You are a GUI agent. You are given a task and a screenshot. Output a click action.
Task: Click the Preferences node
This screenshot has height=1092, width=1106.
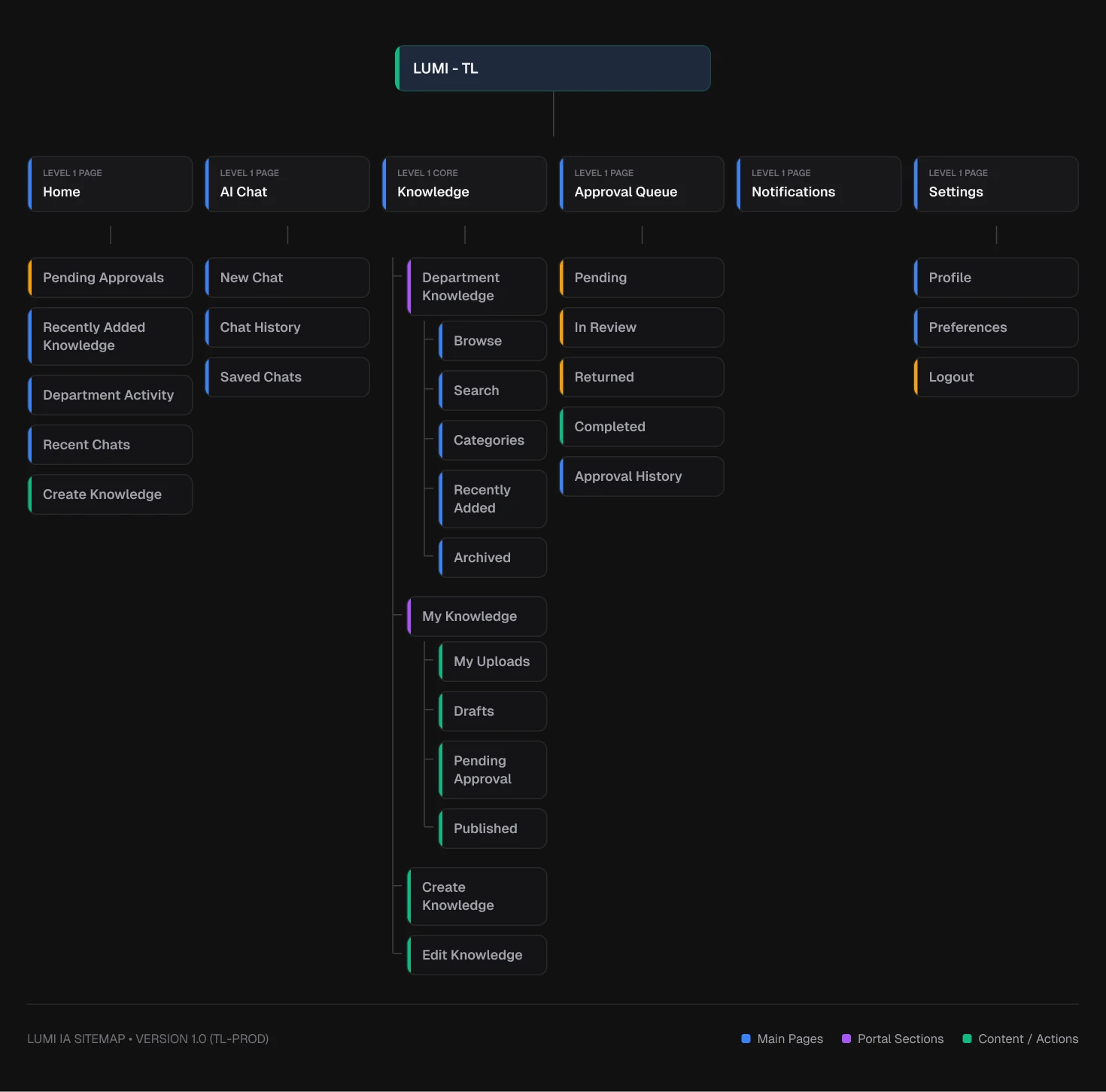pos(996,327)
